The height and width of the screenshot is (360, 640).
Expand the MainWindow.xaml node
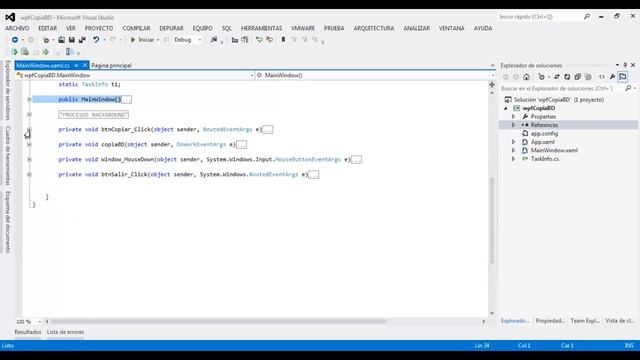pyautogui.click(x=513, y=150)
